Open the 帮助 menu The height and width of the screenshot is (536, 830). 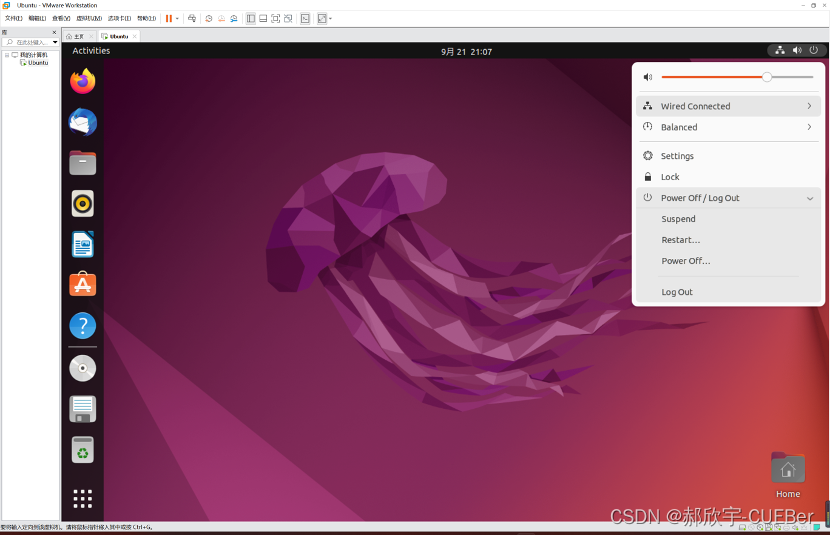point(147,19)
